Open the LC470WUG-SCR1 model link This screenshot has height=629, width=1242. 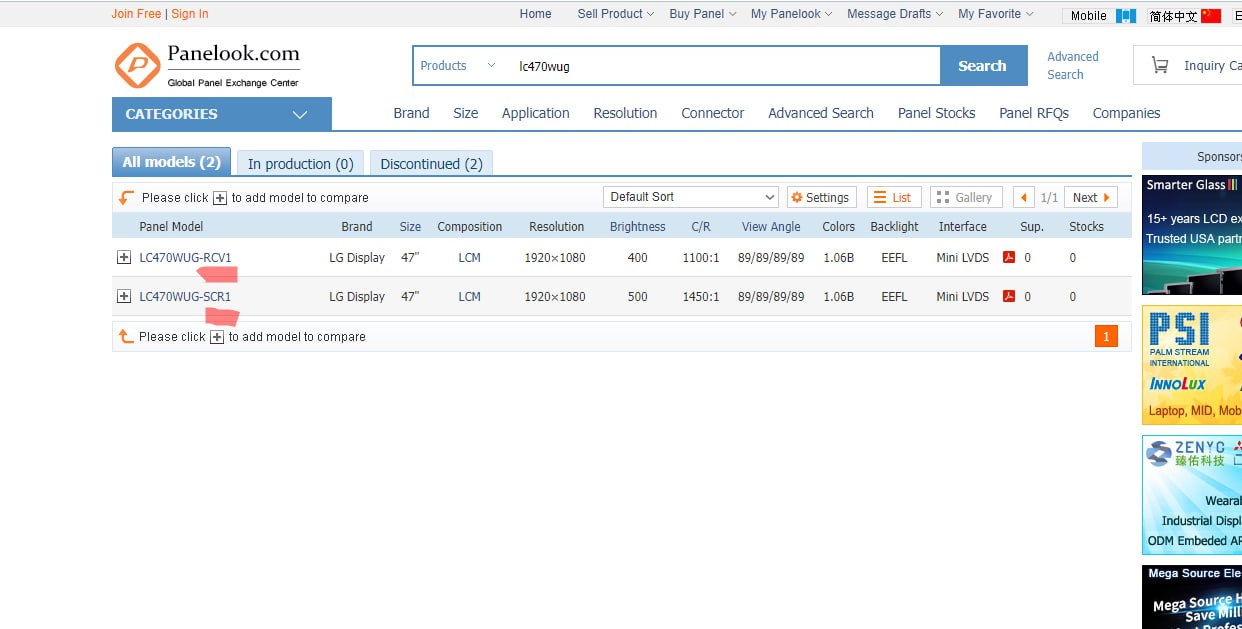(185, 296)
